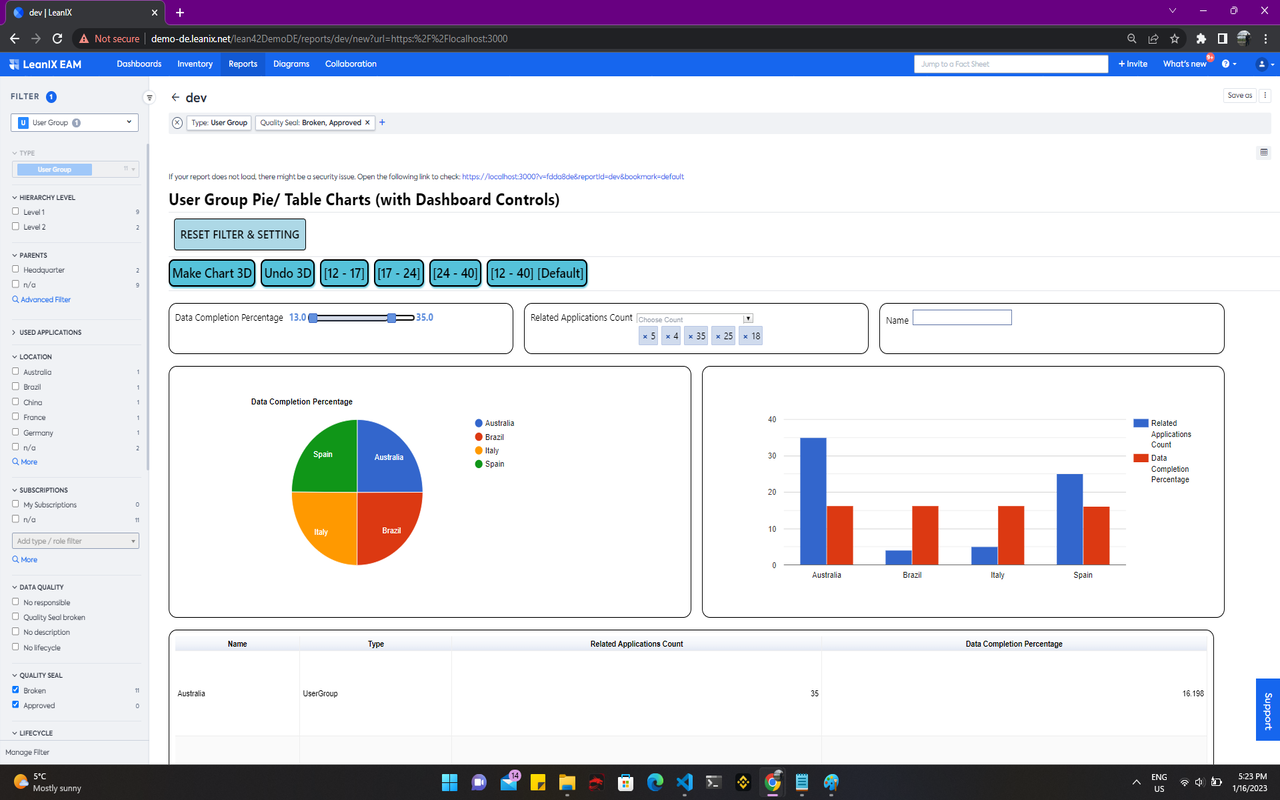
Task: Open the table view icon below Save as
Action: coord(1264,152)
